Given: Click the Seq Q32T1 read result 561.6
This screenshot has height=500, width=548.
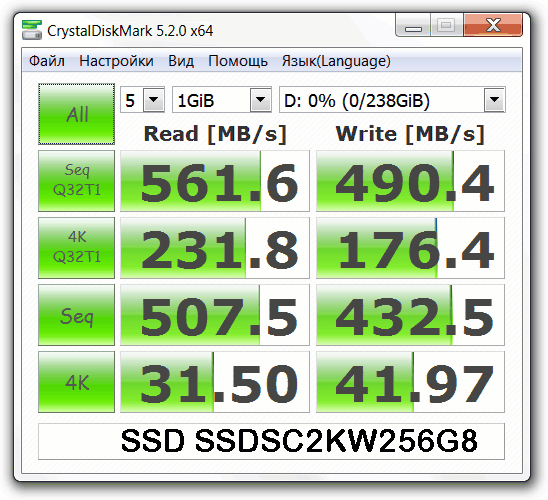Looking at the screenshot, I should [x=215, y=181].
